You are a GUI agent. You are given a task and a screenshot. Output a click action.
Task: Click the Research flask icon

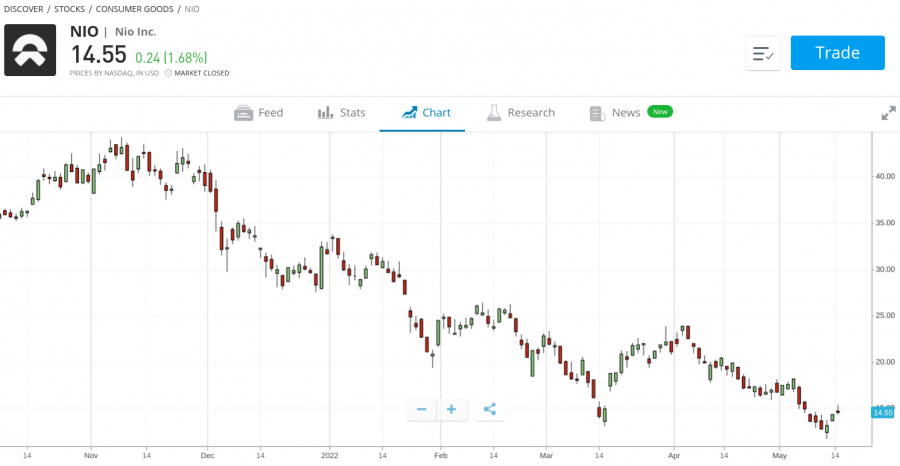point(494,112)
